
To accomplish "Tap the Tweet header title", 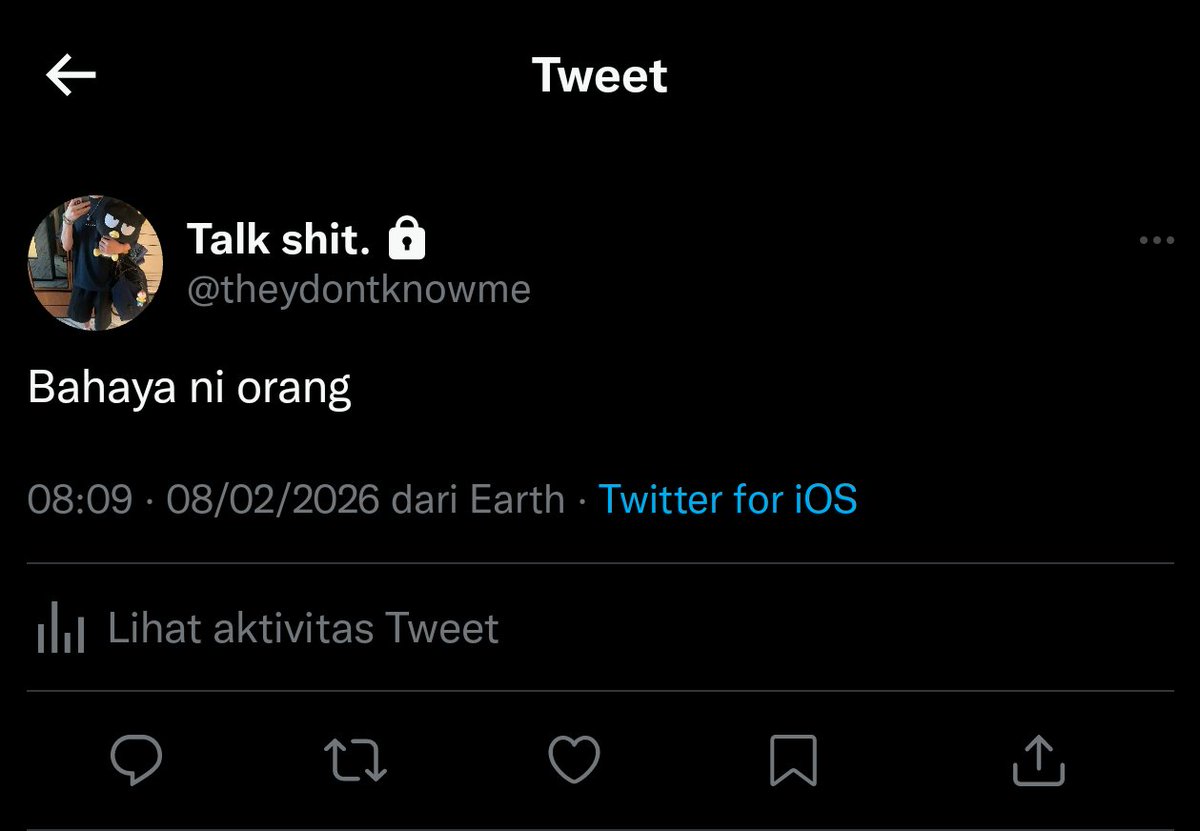I will pos(599,76).
